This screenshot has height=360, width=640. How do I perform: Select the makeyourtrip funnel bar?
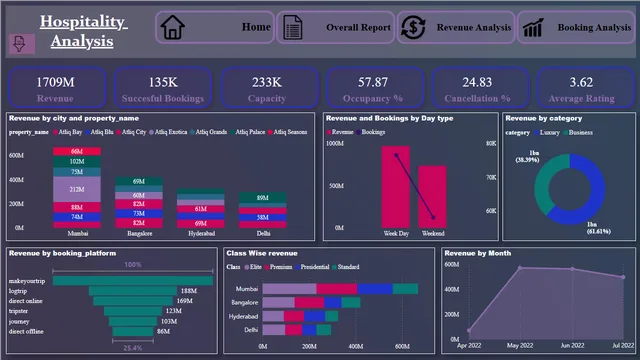(133, 281)
